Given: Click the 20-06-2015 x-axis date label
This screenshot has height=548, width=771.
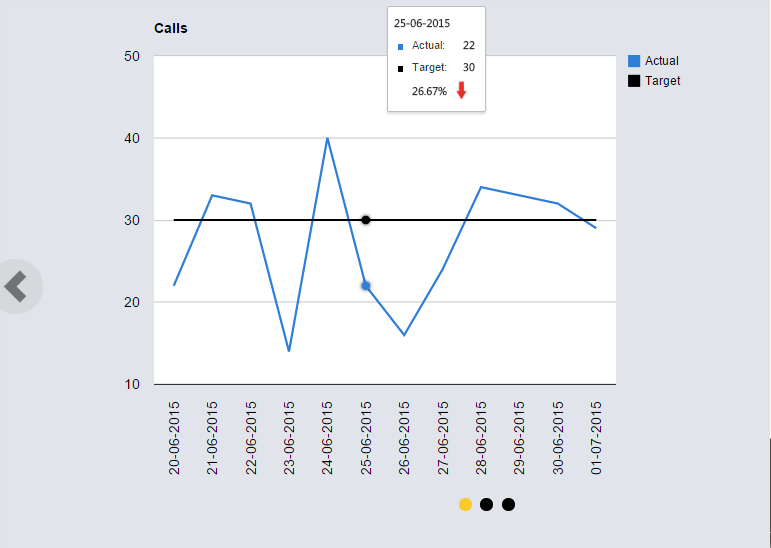Looking at the screenshot, I should pos(174,438).
